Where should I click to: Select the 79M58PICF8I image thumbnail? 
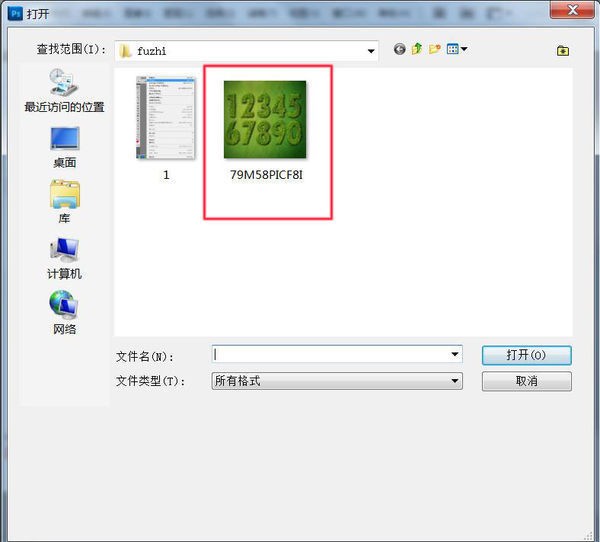265,119
